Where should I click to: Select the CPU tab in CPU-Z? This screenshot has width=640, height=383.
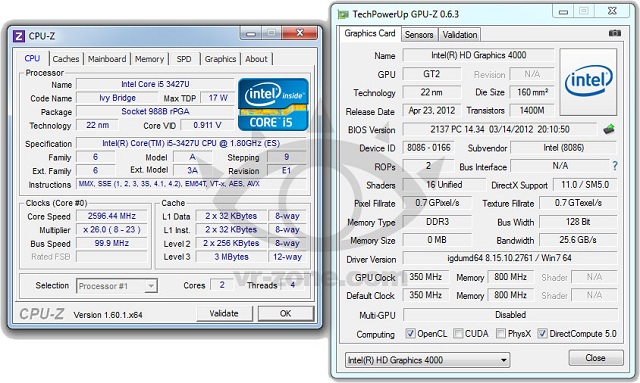[32, 58]
